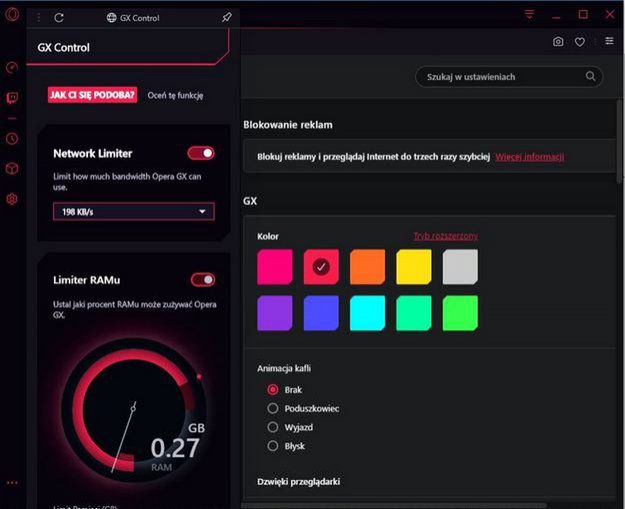Image resolution: width=625 pixels, height=509 pixels.
Task: Click the Tryb rozszerzony link
Action: pyautogui.click(x=446, y=236)
